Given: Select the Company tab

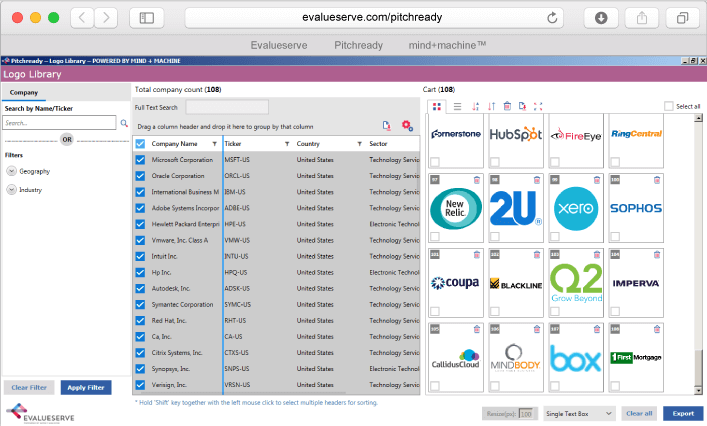Looking at the screenshot, I should coord(24,92).
